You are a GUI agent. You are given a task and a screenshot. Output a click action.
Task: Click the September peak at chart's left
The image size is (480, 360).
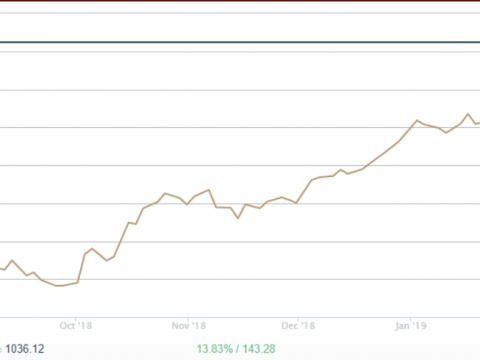(x=12, y=260)
